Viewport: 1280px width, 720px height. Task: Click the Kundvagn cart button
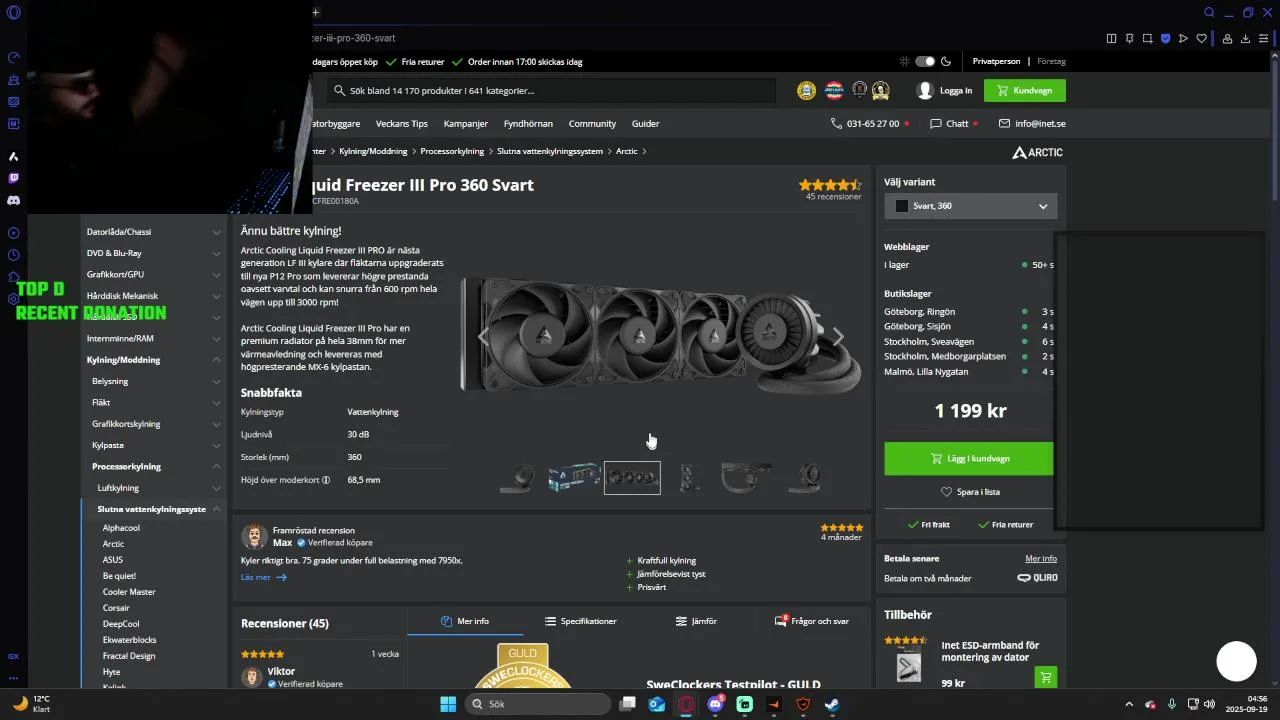coord(1025,90)
